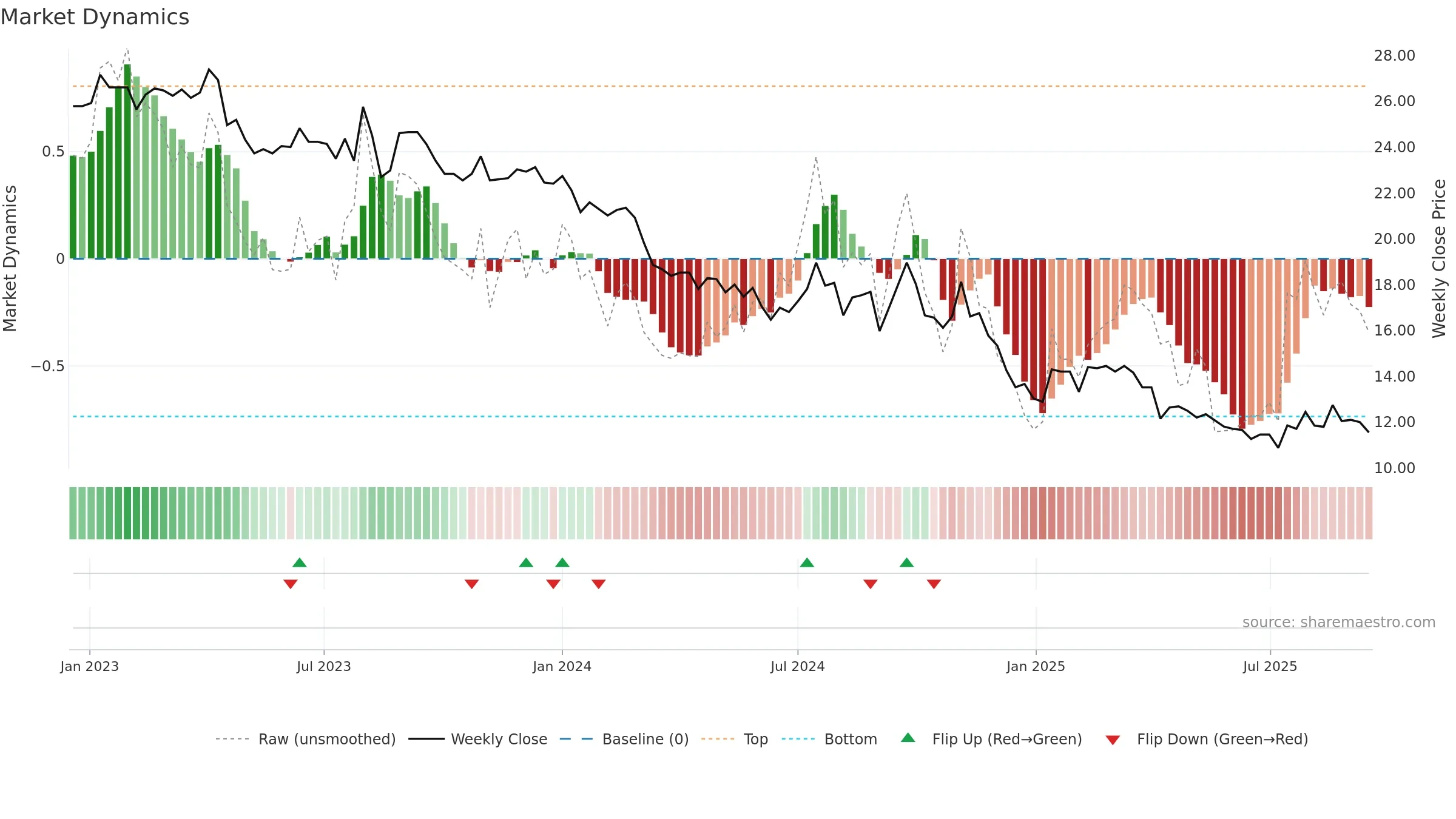Toggle the Weekly Close legend entry
The image size is (1456, 819).
[x=478, y=739]
